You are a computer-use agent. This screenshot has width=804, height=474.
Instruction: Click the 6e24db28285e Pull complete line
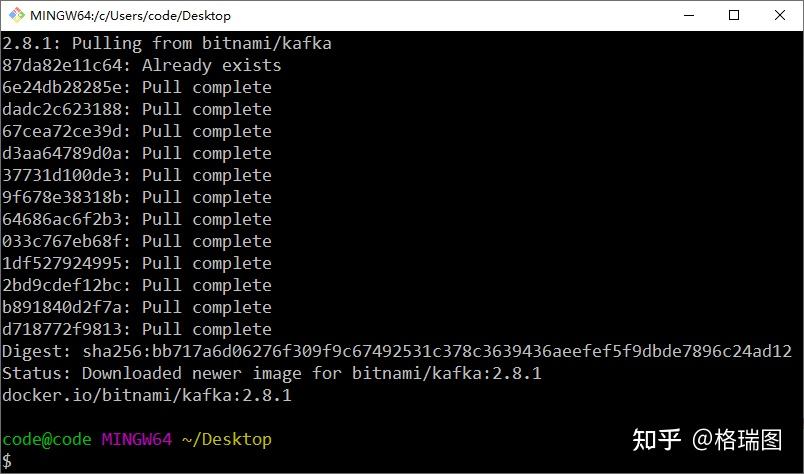(x=137, y=87)
